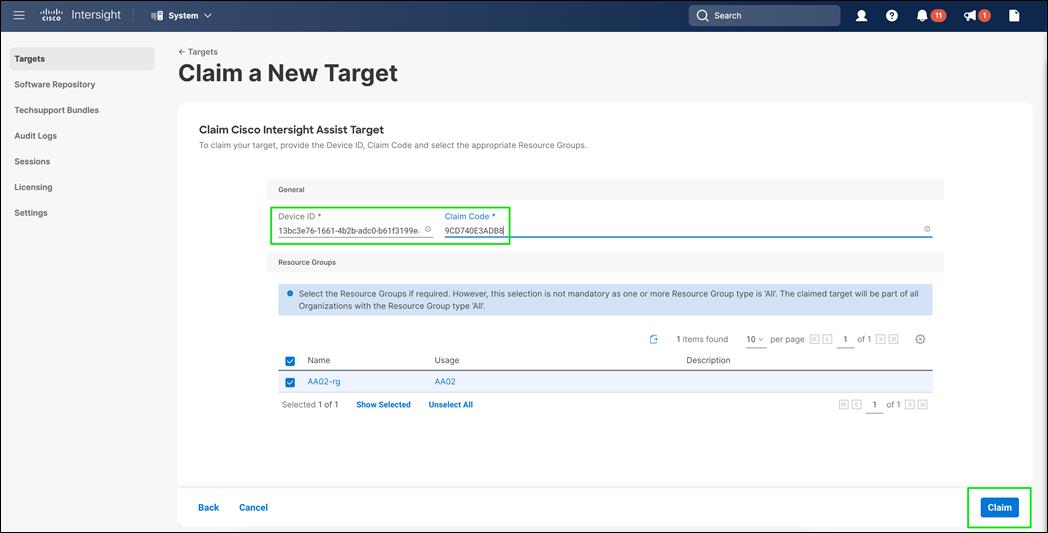Open the 10 per page dropdown
This screenshot has height=533, width=1048.
(755, 340)
